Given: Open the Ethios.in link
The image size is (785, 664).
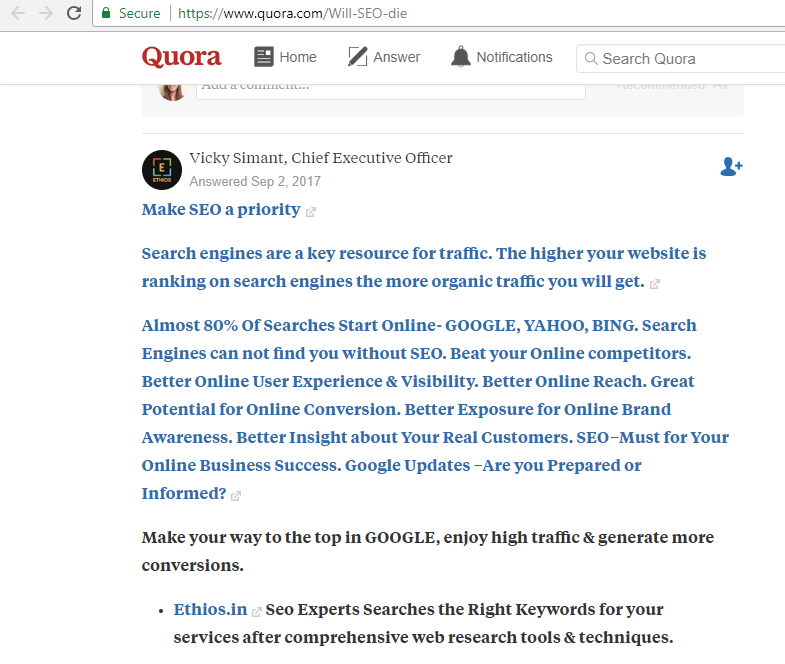Looking at the screenshot, I should tap(210, 609).
